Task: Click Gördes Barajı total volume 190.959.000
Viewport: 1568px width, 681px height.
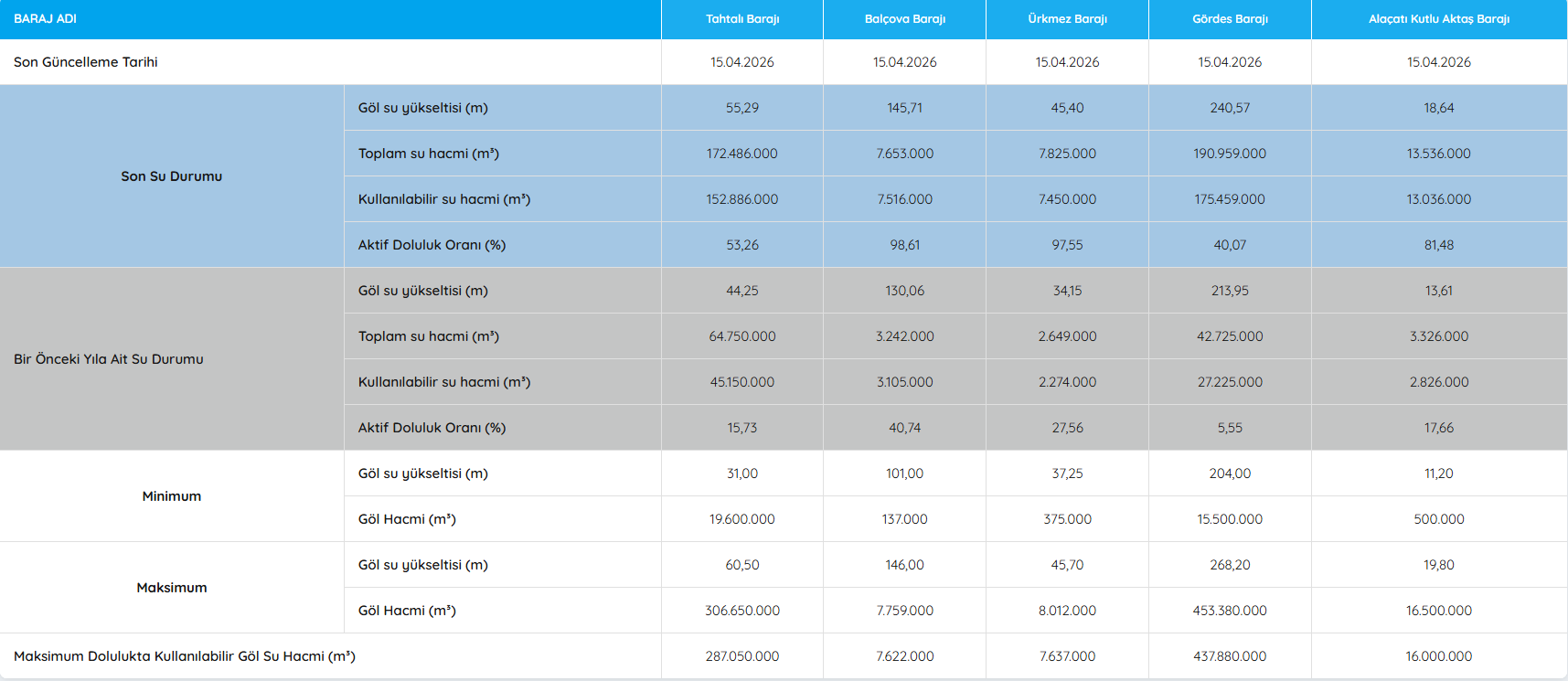Action: tap(1230, 154)
